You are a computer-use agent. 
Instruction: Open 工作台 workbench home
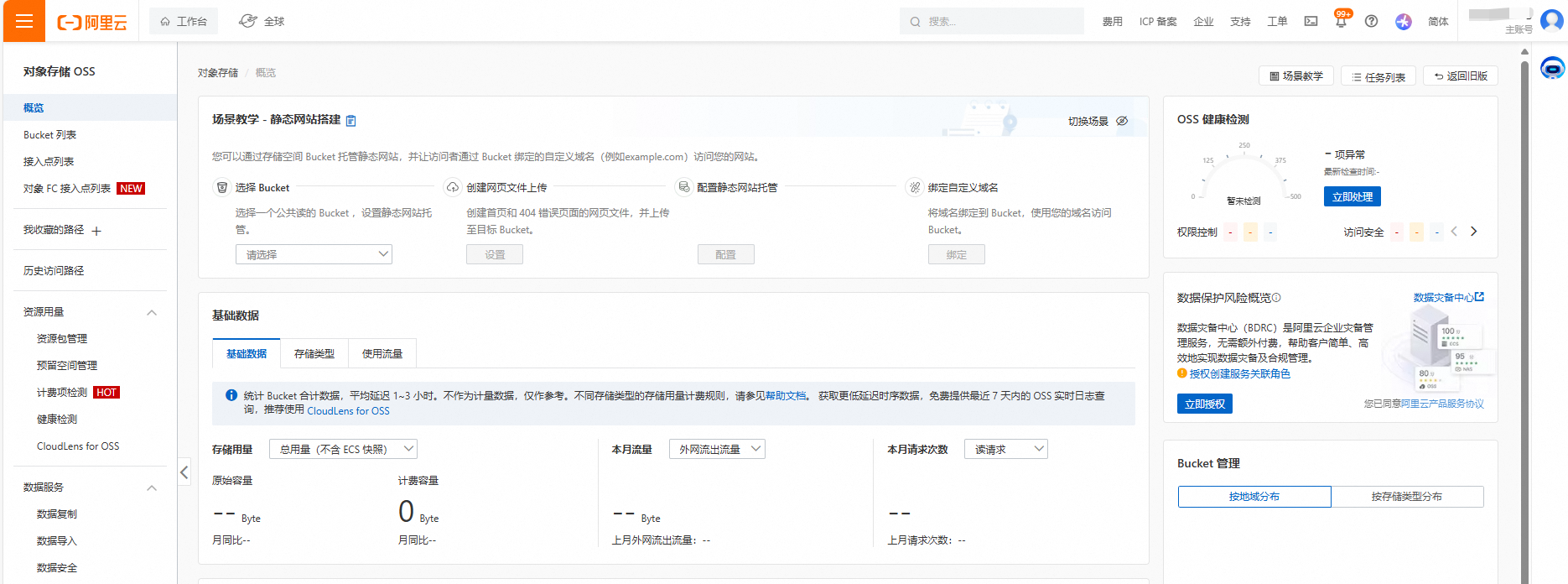point(184,21)
